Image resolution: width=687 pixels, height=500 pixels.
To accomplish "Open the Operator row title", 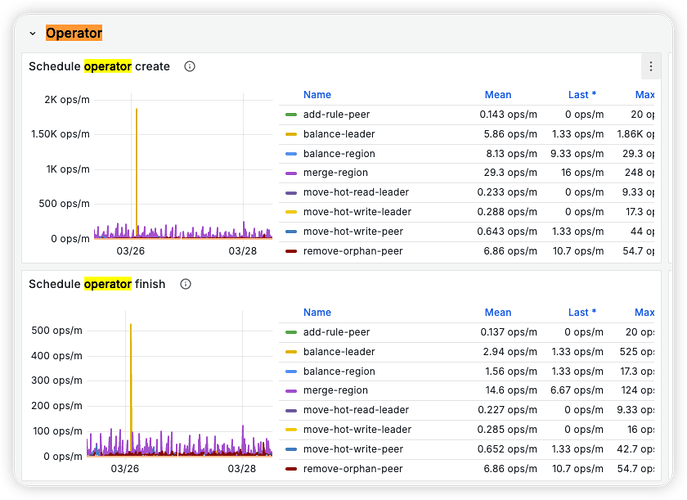I will (74, 33).
